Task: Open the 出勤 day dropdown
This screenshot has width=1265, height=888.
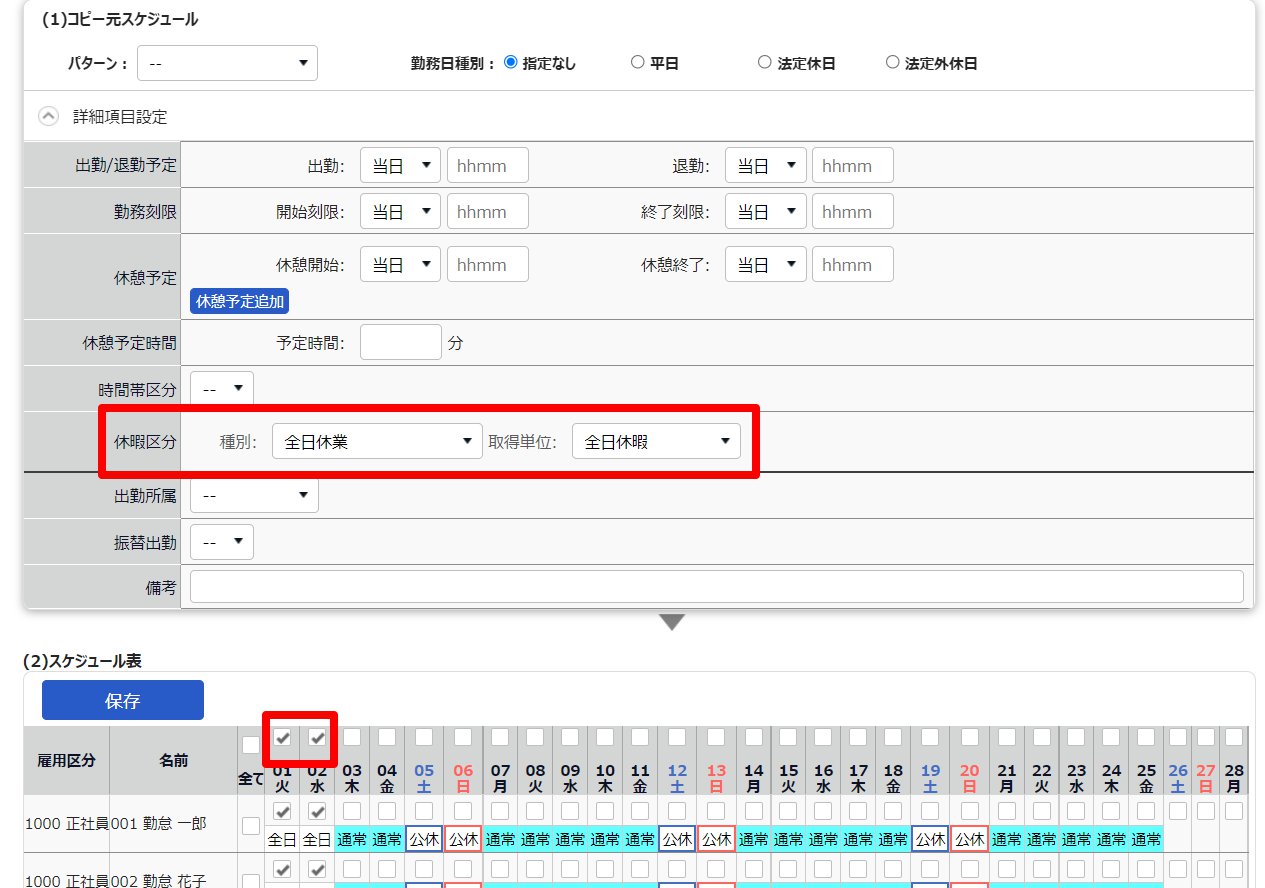Action: coord(400,166)
